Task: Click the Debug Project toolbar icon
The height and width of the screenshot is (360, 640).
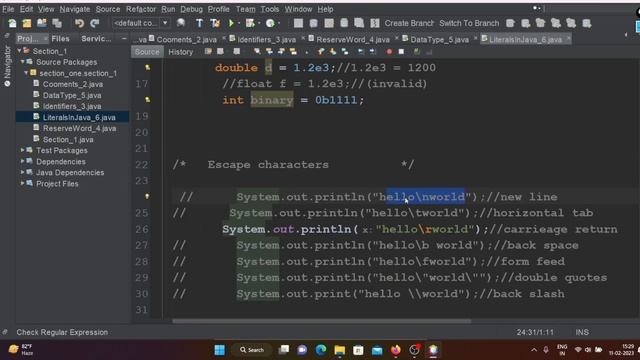Action: point(250,23)
